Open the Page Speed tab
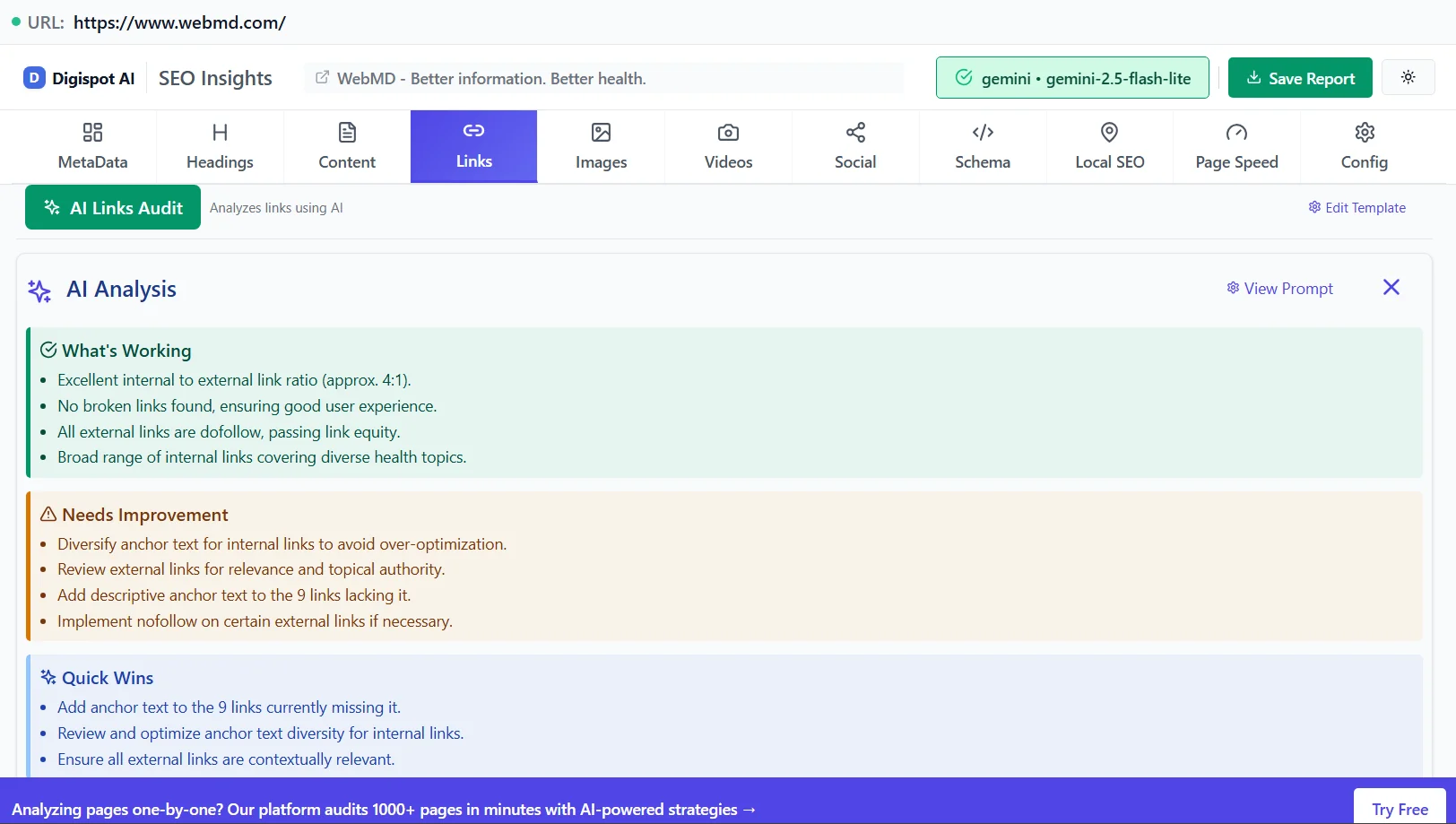The width and height of the screenshot is (1456, 824). point(1236,147)
